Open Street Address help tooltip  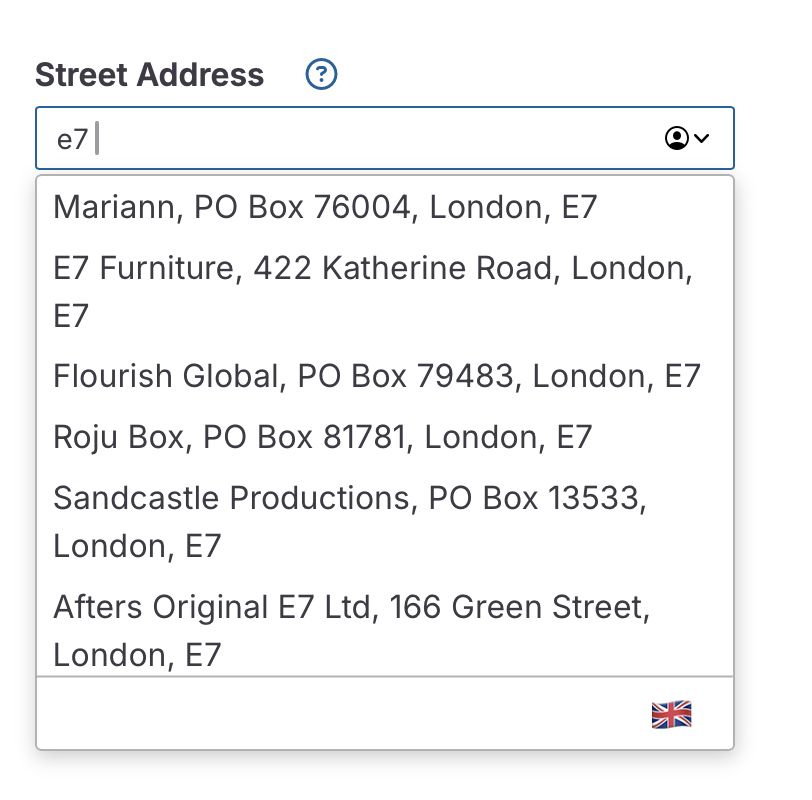[322, 74]
